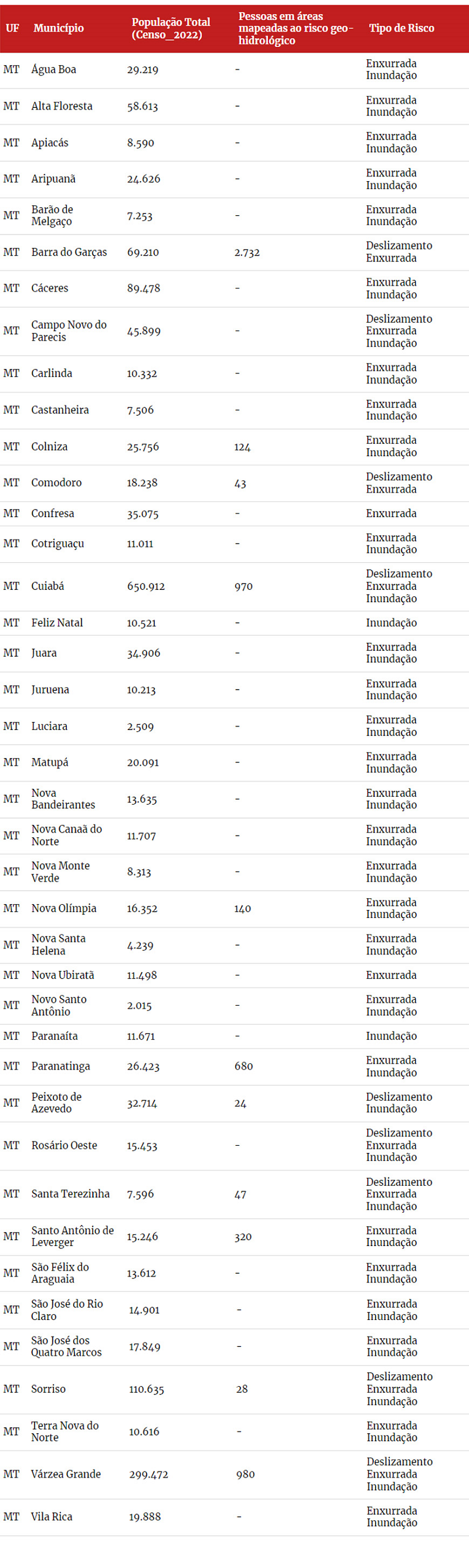Click the Nova Olímpia municipality cell
Screen dimensions: 469x1568
coord(64,908)
